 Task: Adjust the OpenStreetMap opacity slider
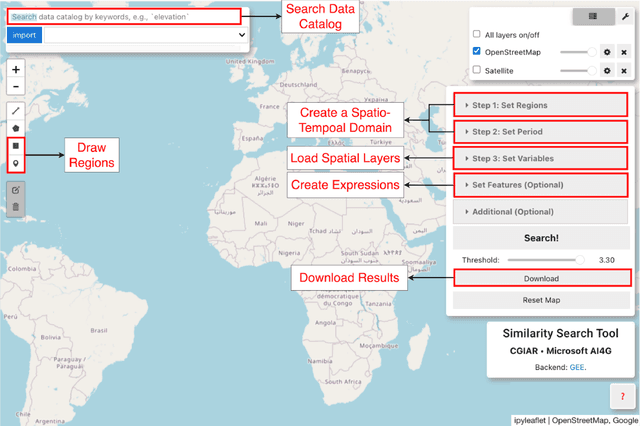click(x=578, y=52)
